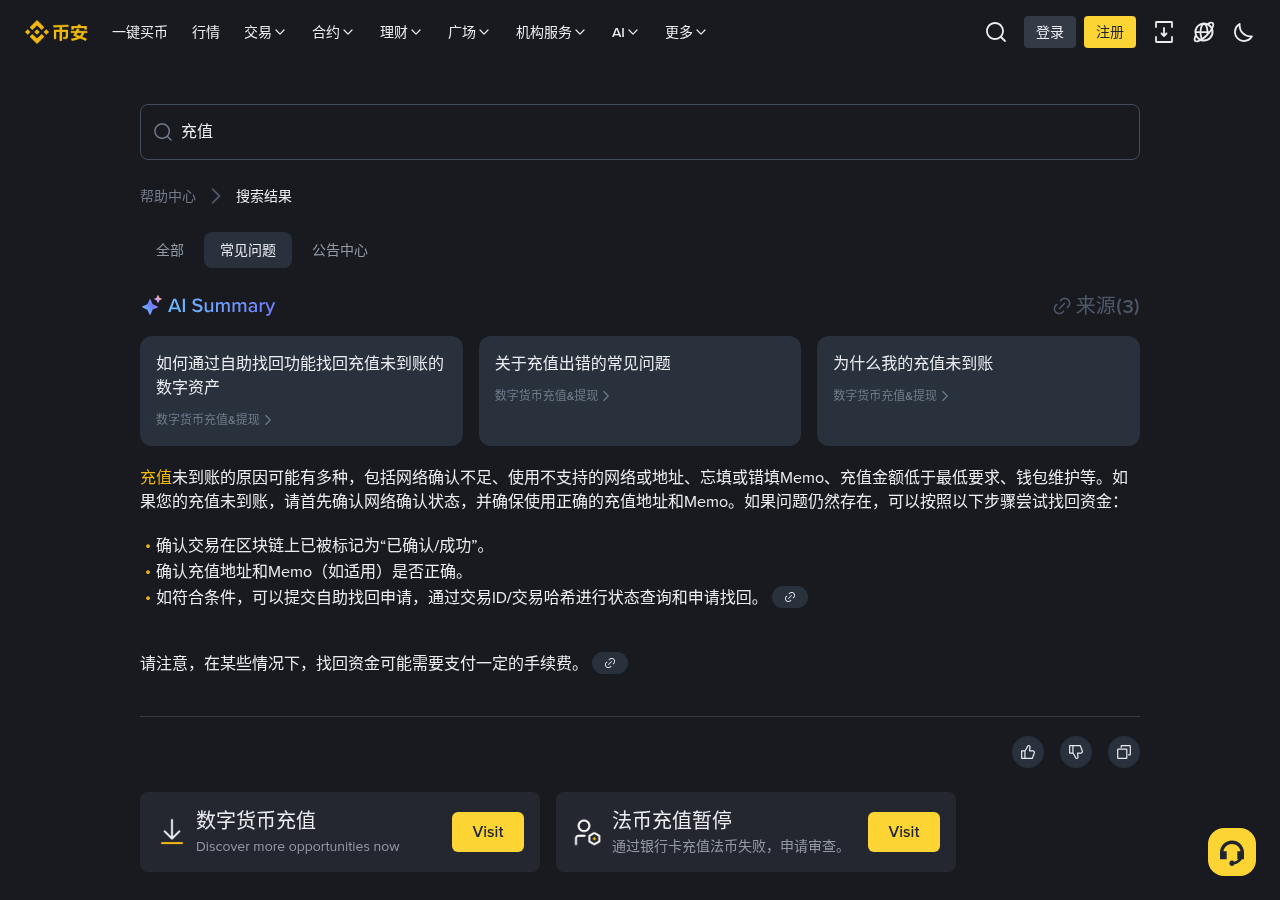This screenshot has height=900, width=1280.
Task: Click 数字货币充值&提现 under 为什么我的充值未到账
Action: (891, 395)
